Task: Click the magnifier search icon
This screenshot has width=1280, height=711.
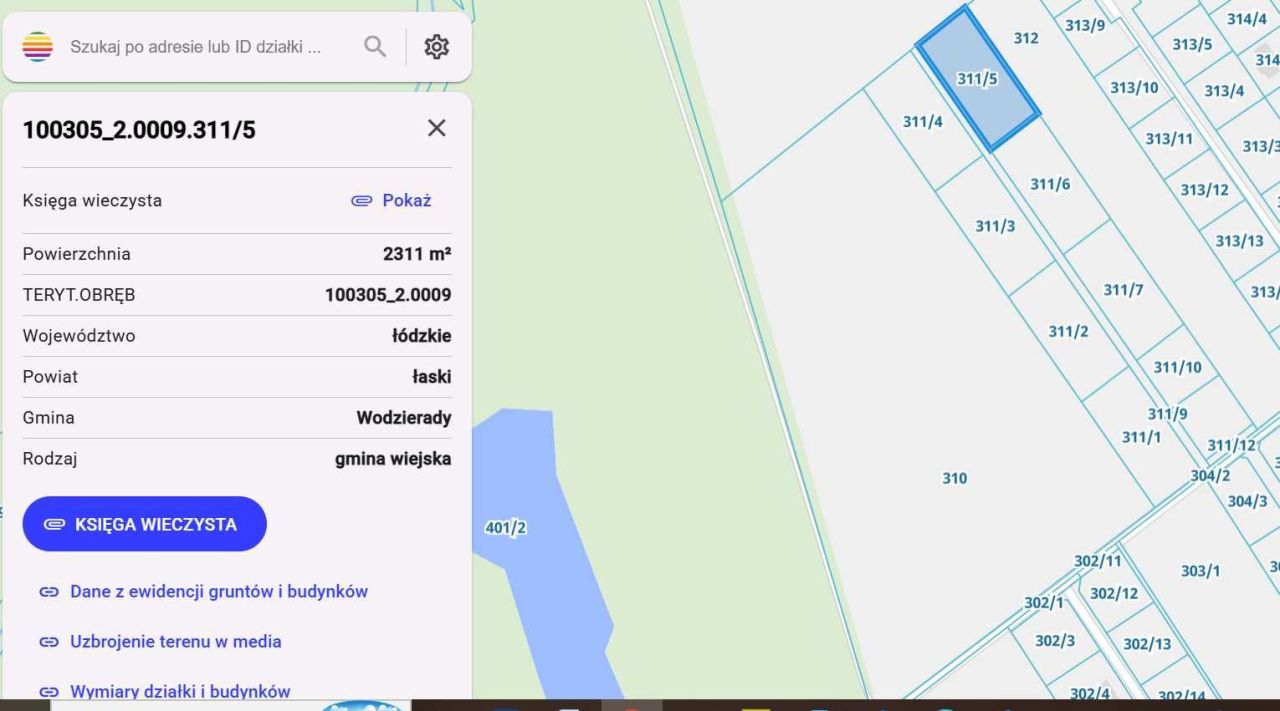Action: click(x=375, y=47)
